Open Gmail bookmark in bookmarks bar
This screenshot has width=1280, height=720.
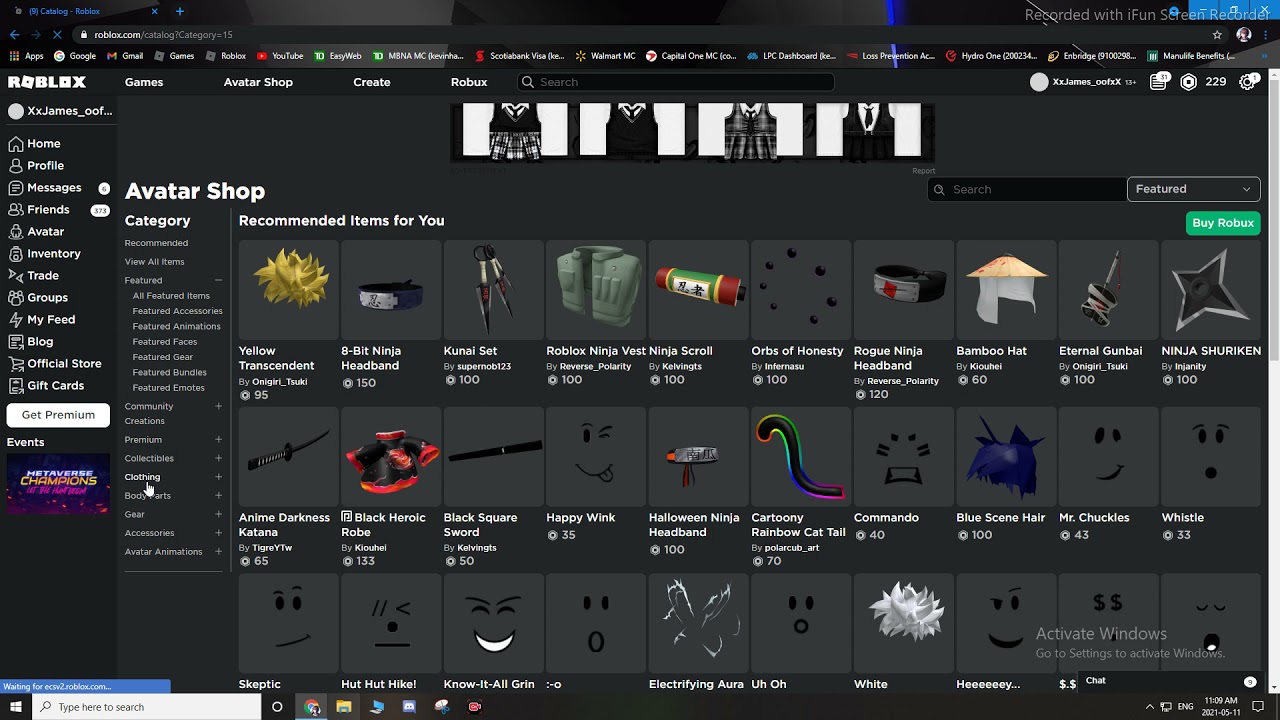pos(125,56)
